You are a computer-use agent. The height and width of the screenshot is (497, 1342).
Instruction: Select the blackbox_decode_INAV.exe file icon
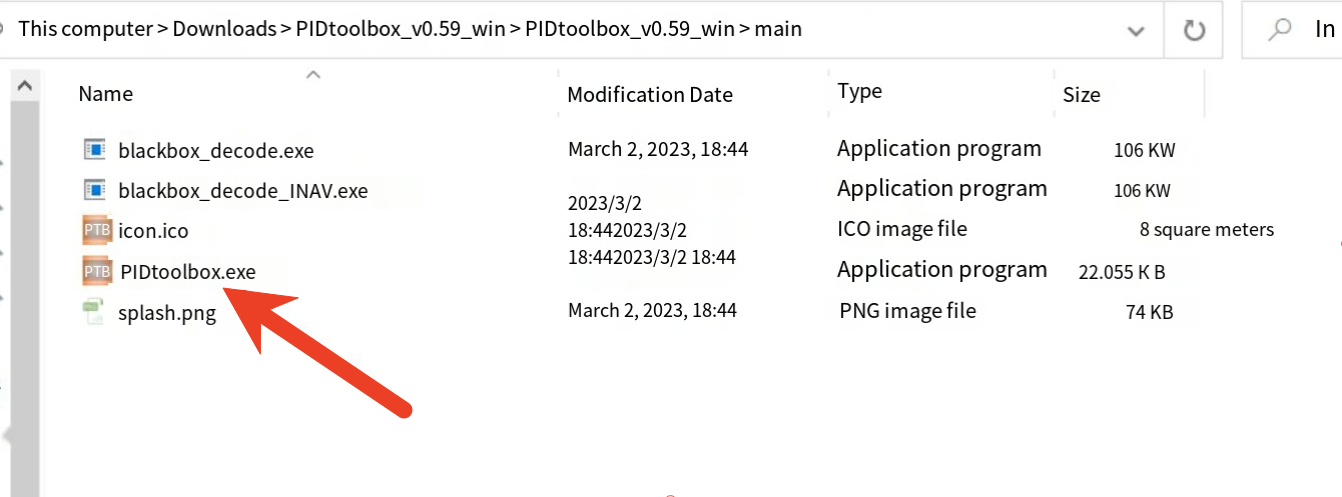click(95, 190)
